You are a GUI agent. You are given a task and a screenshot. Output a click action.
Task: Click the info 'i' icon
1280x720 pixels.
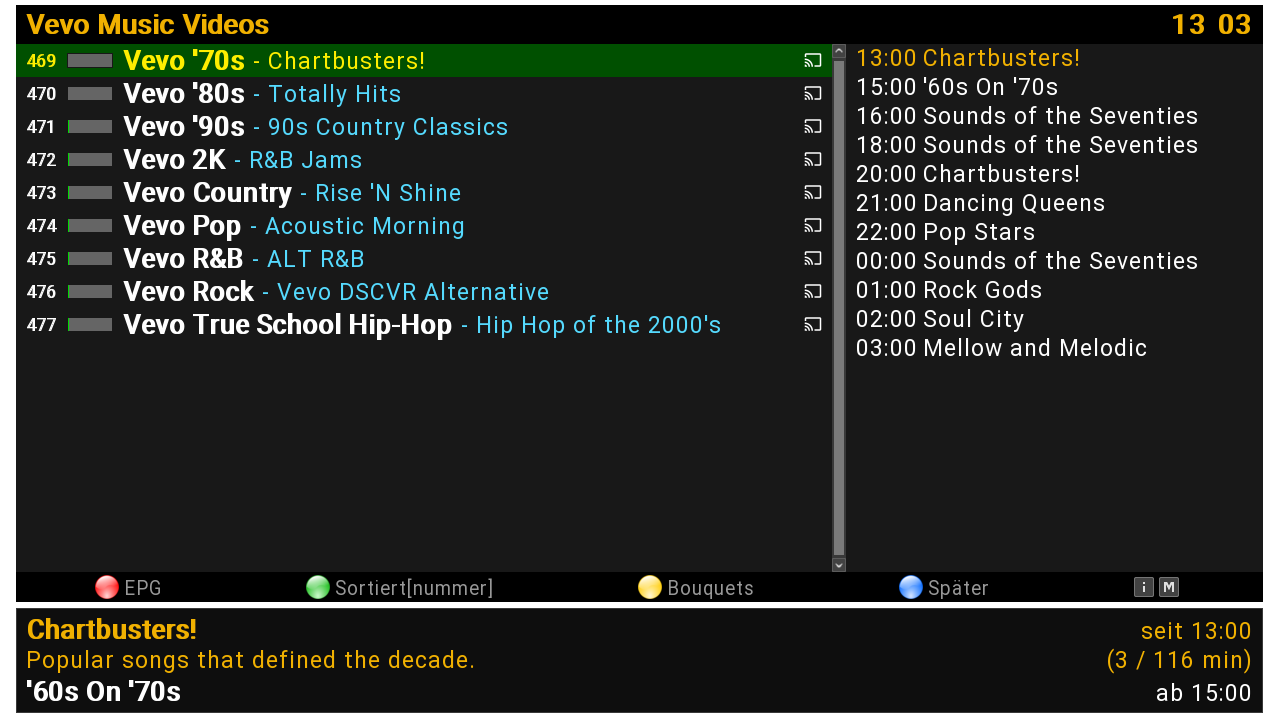1144,587
